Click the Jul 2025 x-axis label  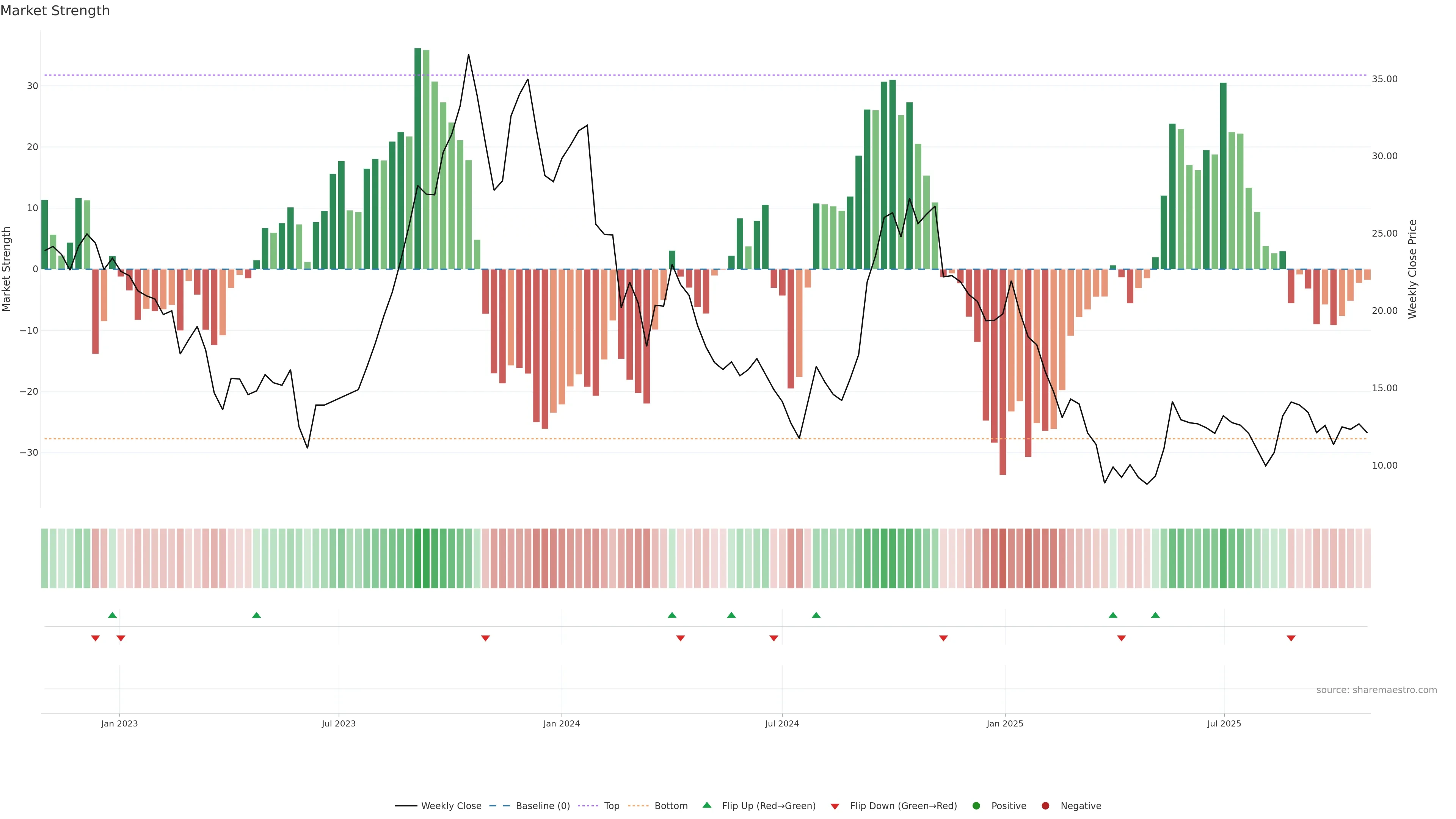coord(1224,723)
